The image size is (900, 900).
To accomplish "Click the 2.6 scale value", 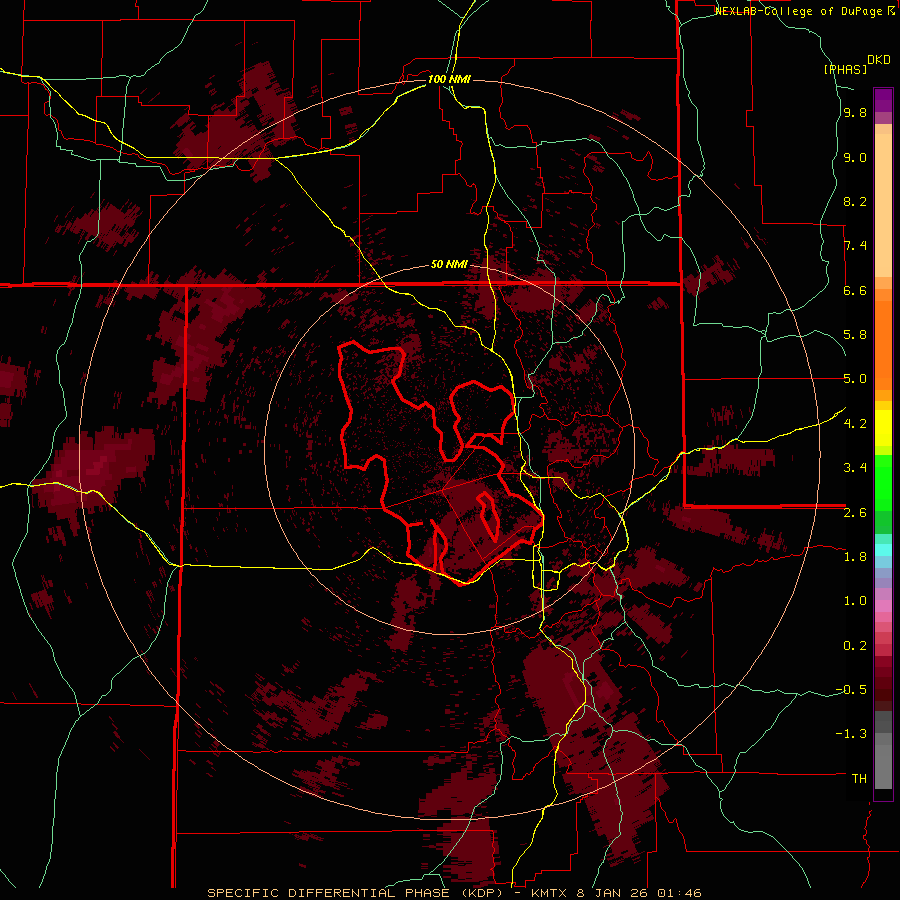I will coord(855,513).
